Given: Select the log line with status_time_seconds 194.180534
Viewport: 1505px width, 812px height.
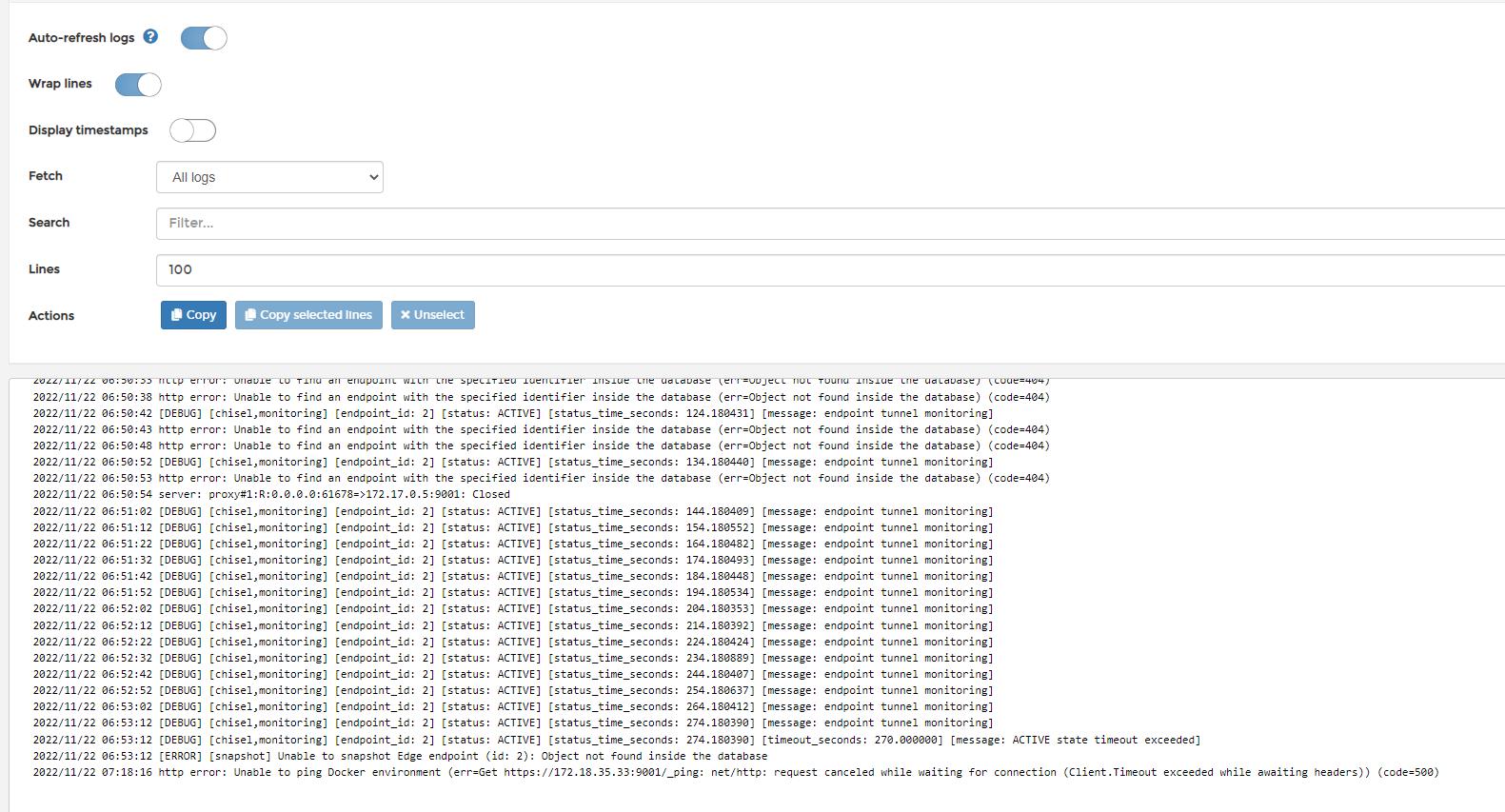Looking at the screenshot, I should click(513, 592).
